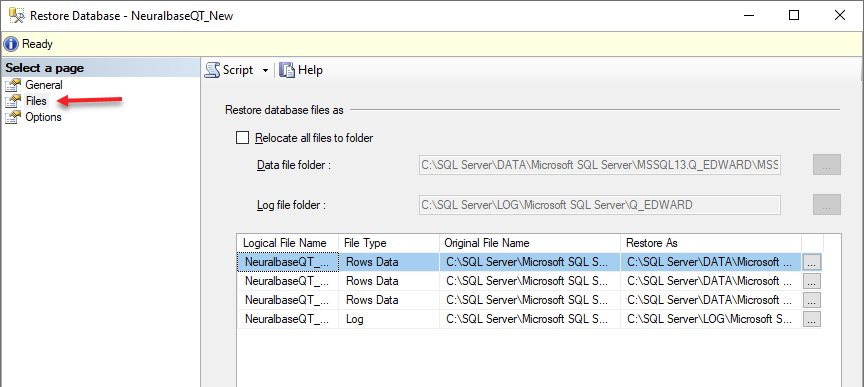
Task: Click the General page icon
Action: coord(13,85)
